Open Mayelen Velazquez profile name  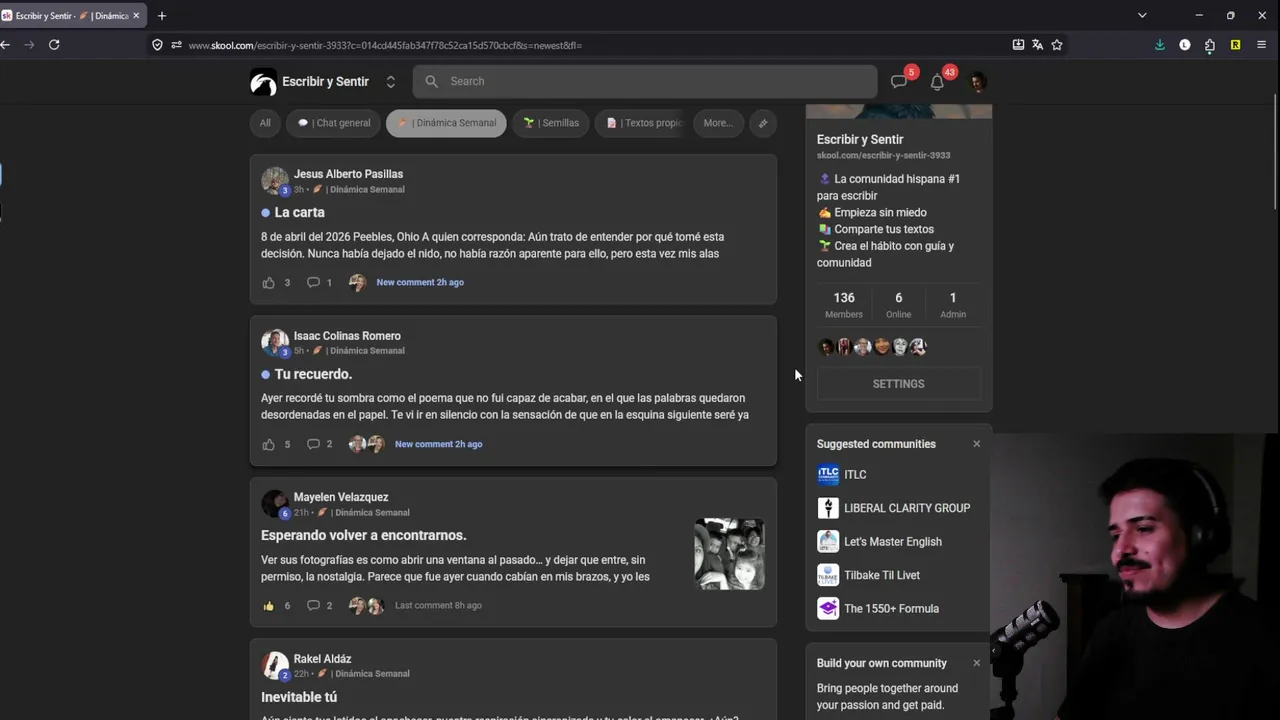341,497
